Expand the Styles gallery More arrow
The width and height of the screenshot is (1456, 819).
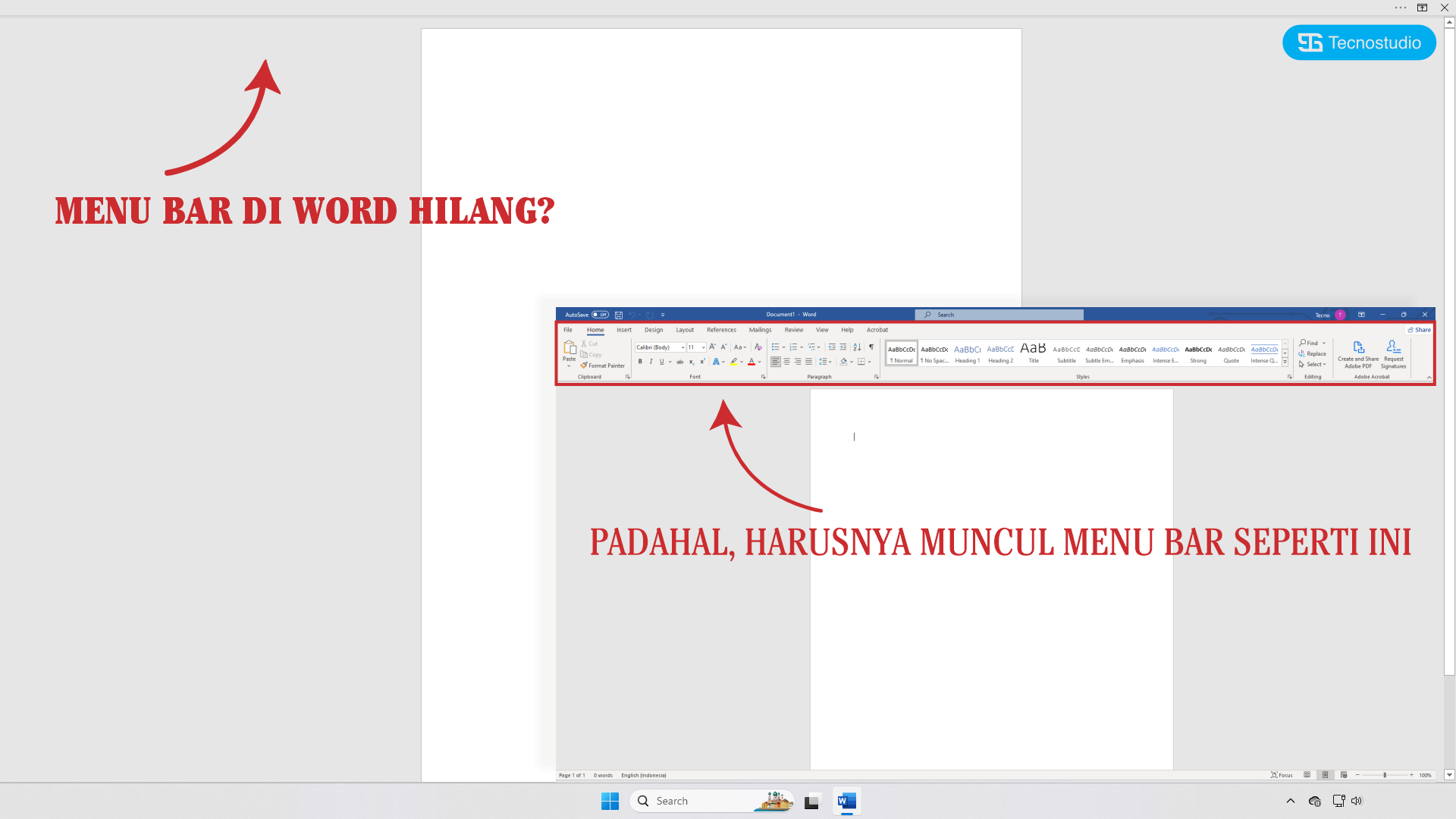click(x=1285, y=362)
